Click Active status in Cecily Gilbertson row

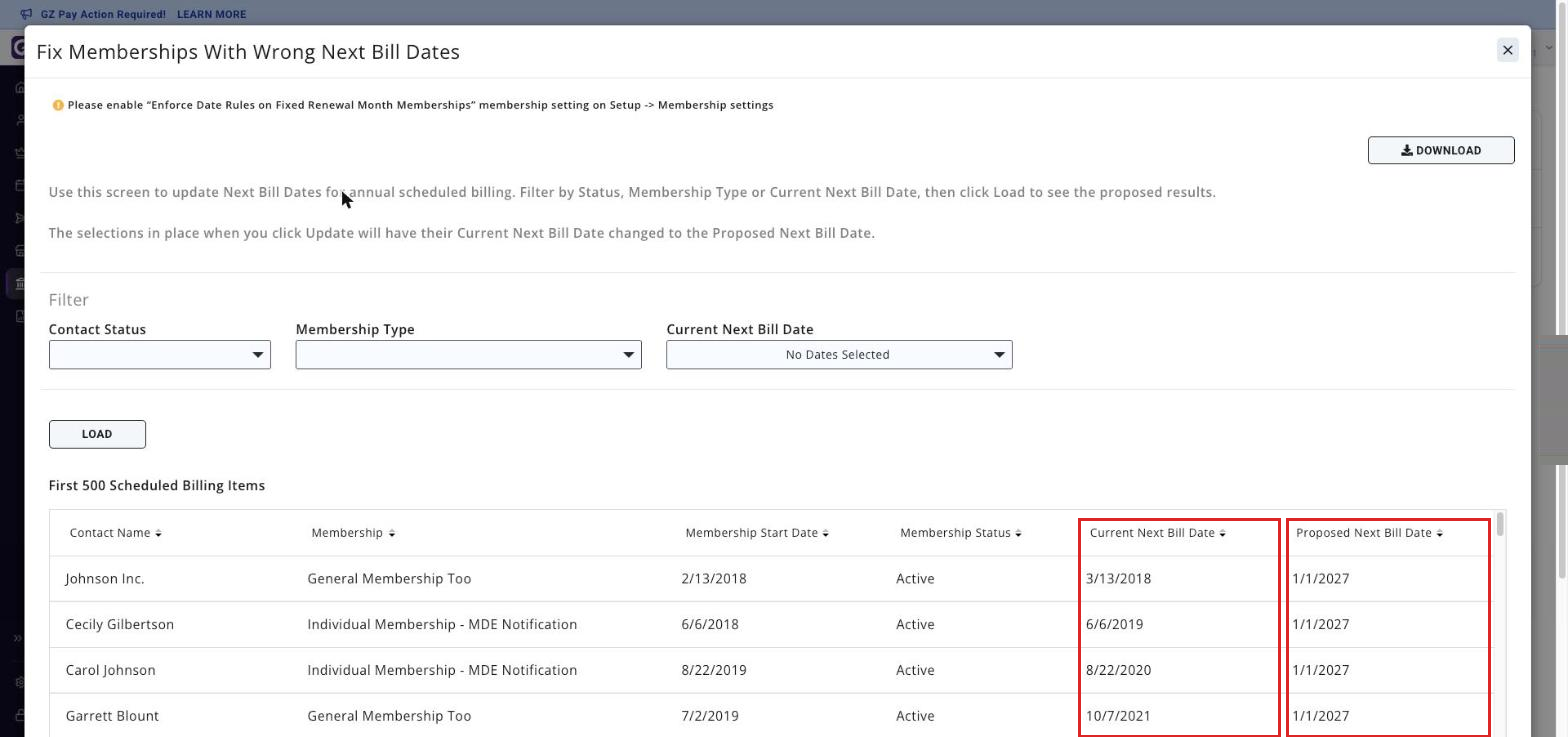915,625
